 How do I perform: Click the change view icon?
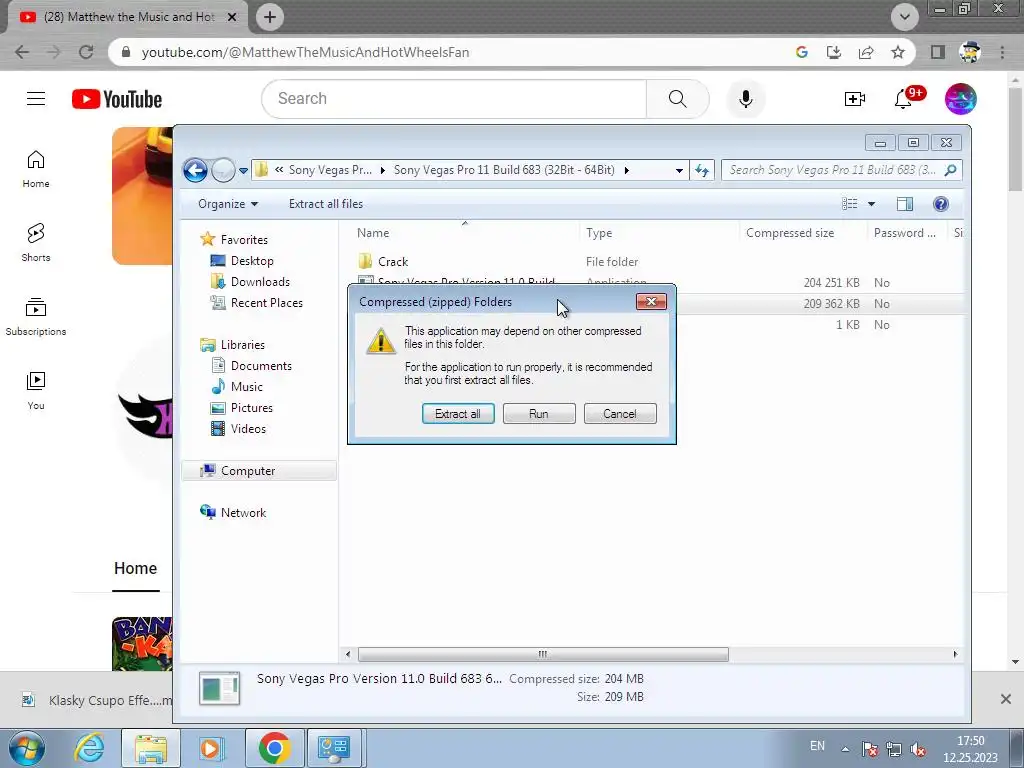[x=850, y=204]
